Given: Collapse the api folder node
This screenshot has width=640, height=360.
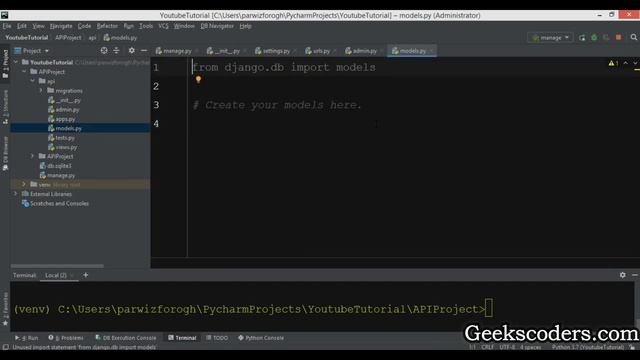Looking at the screenshot, I should coord(33,81).
